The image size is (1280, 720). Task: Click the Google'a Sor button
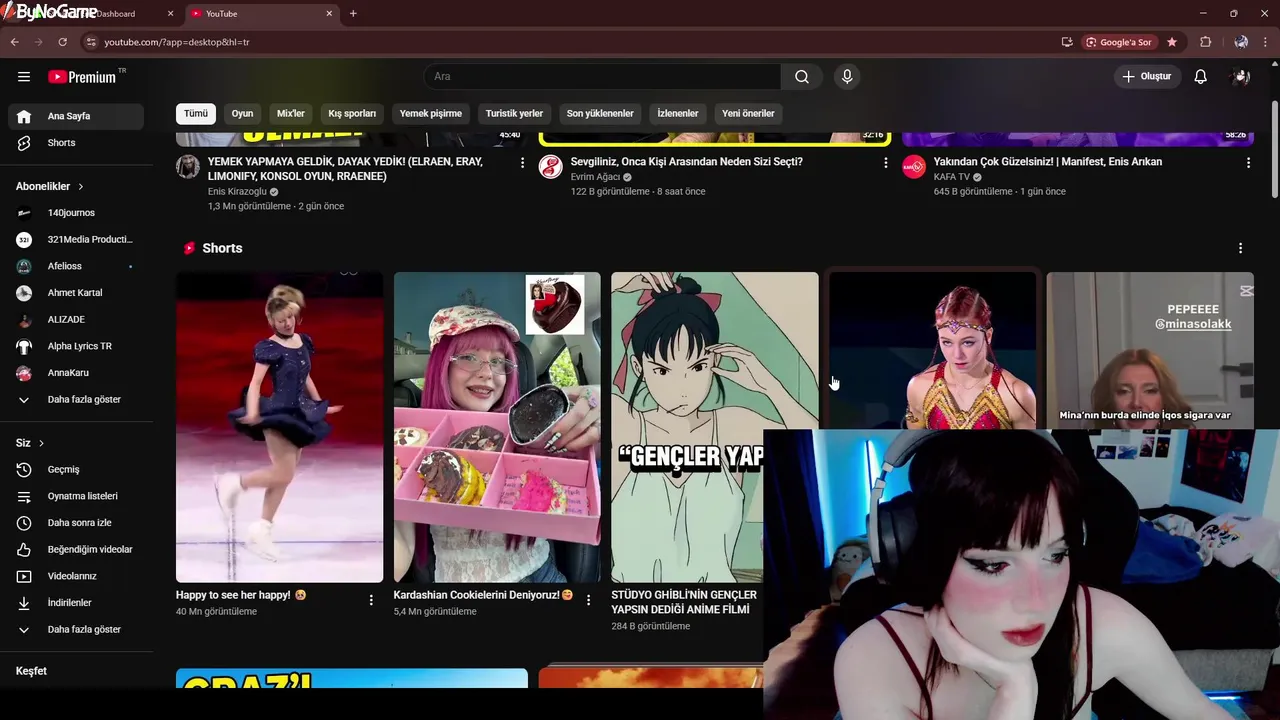pyautogui.click(x=1118, y=42)
